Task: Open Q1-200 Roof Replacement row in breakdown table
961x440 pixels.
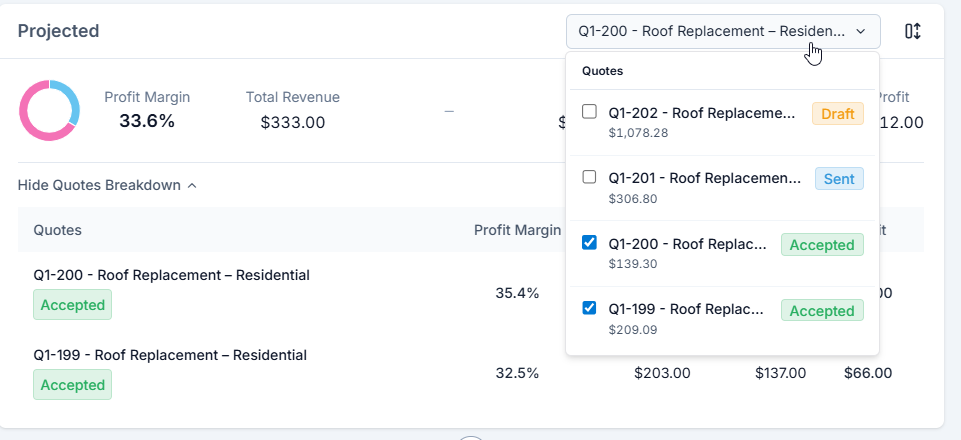Action: (171, 275)
